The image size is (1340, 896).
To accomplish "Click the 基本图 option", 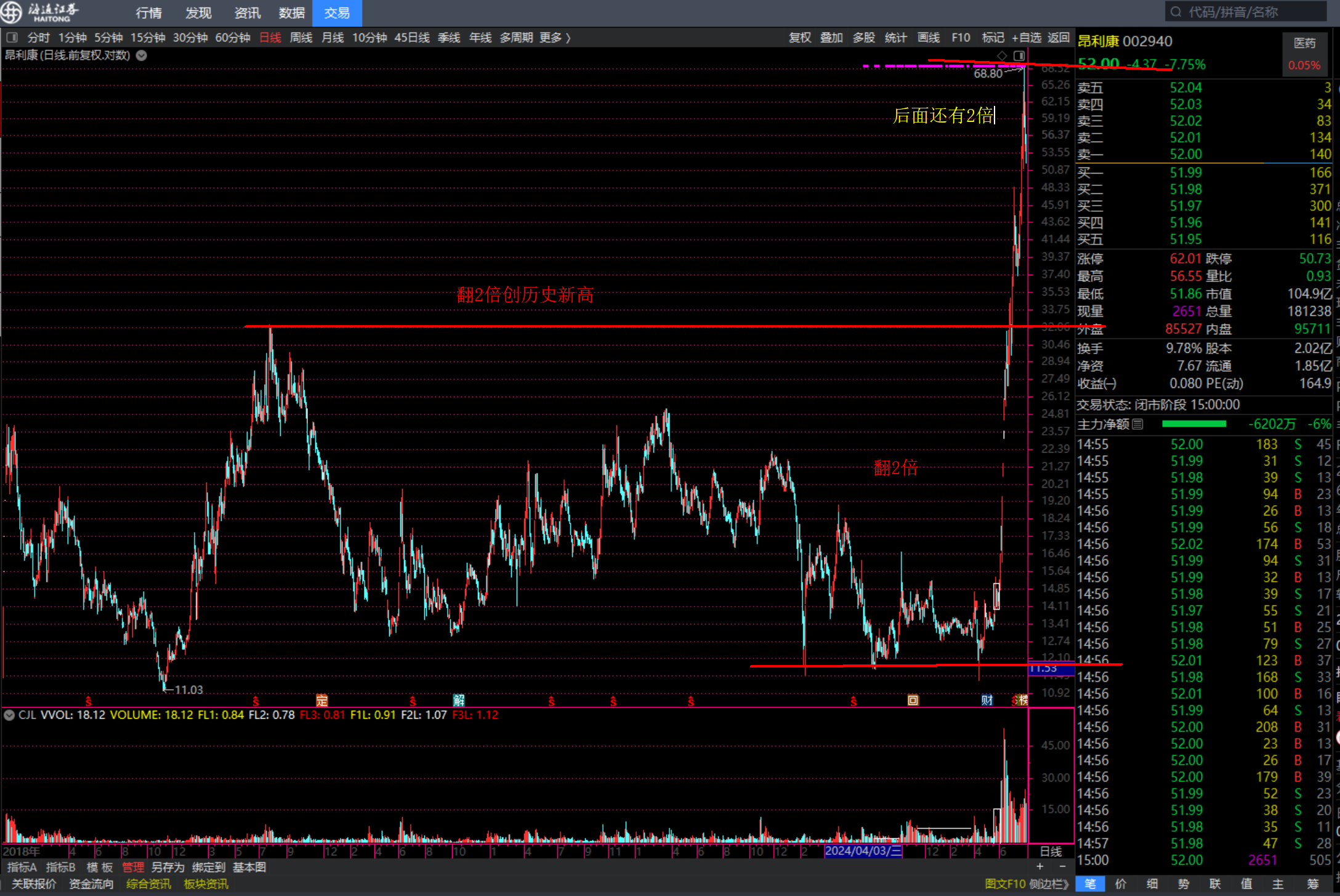I will coord(249,867).
